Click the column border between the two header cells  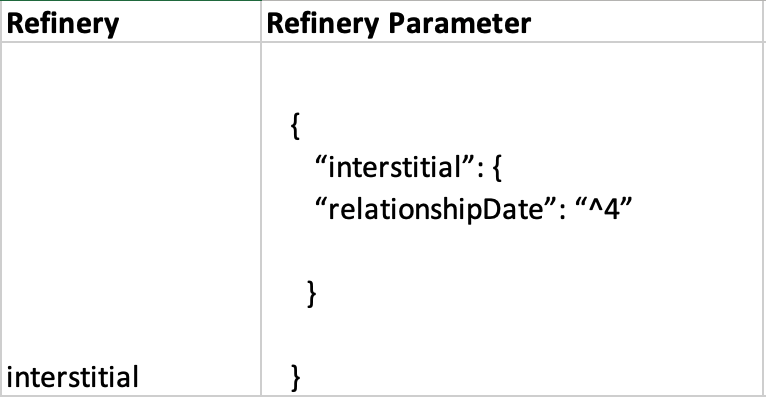[261, 21]
